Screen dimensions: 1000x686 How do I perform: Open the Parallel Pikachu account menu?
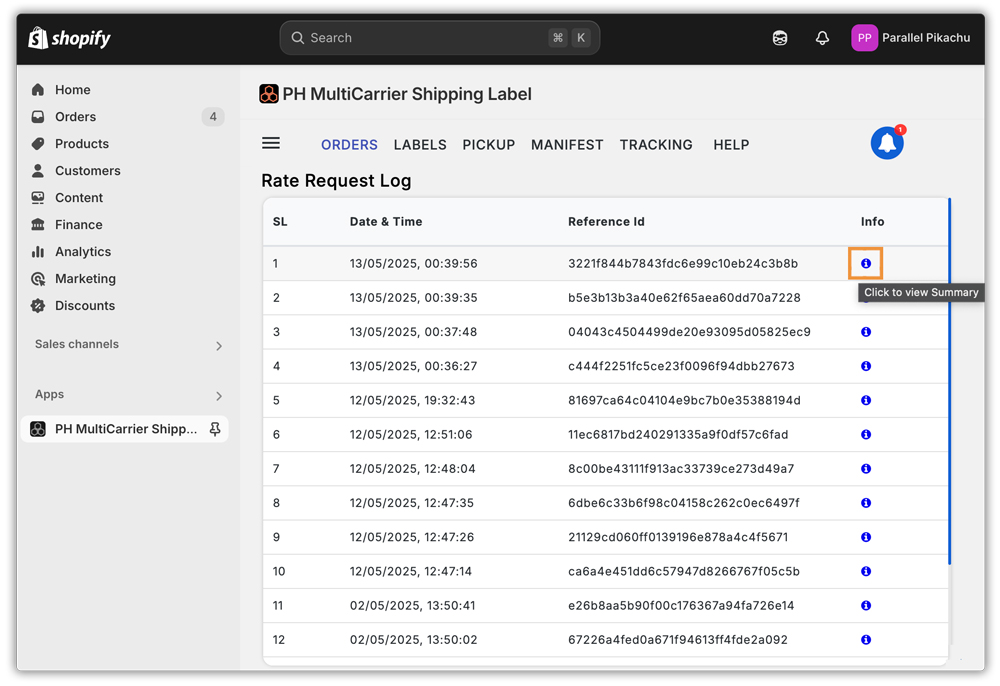coord(911,38)
